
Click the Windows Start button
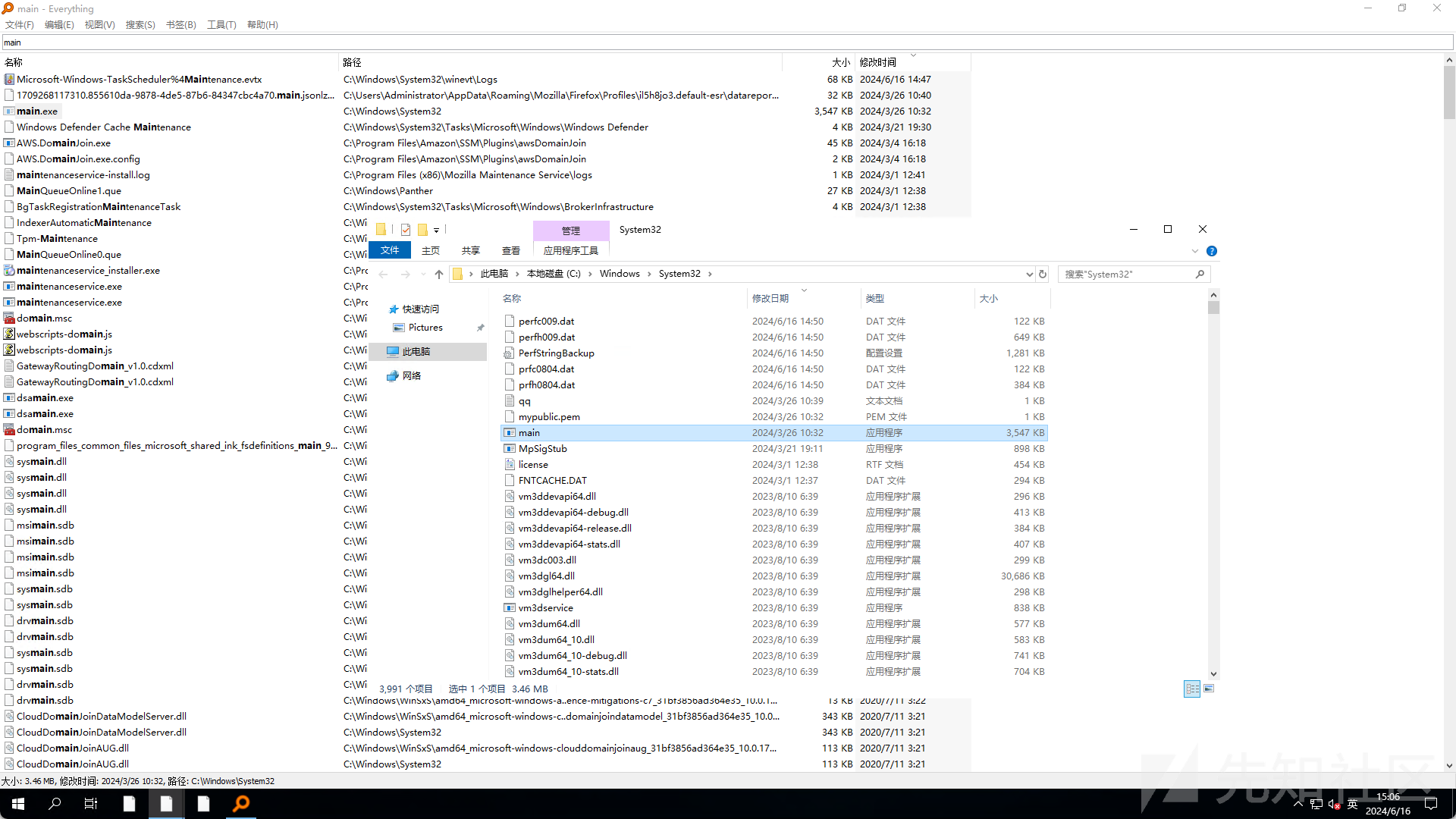(x=18, y=804)
